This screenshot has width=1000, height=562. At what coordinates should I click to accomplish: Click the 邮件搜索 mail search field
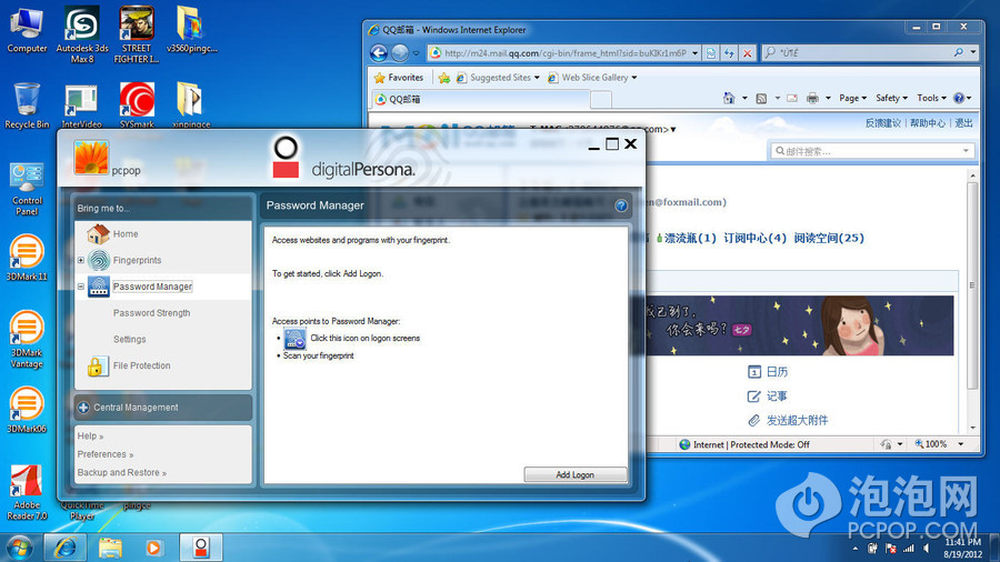pos(871,151)
